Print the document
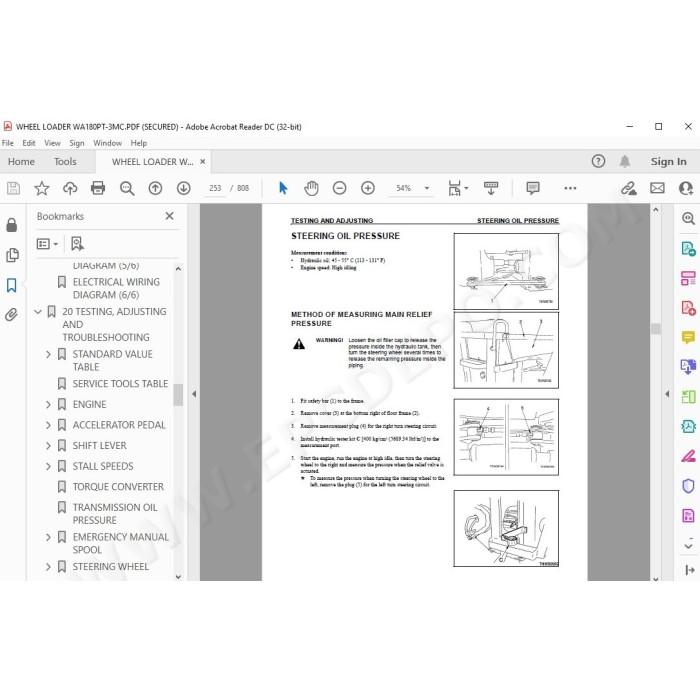The width and height of the screenshot is (700, 700). [x=98, y=188]
